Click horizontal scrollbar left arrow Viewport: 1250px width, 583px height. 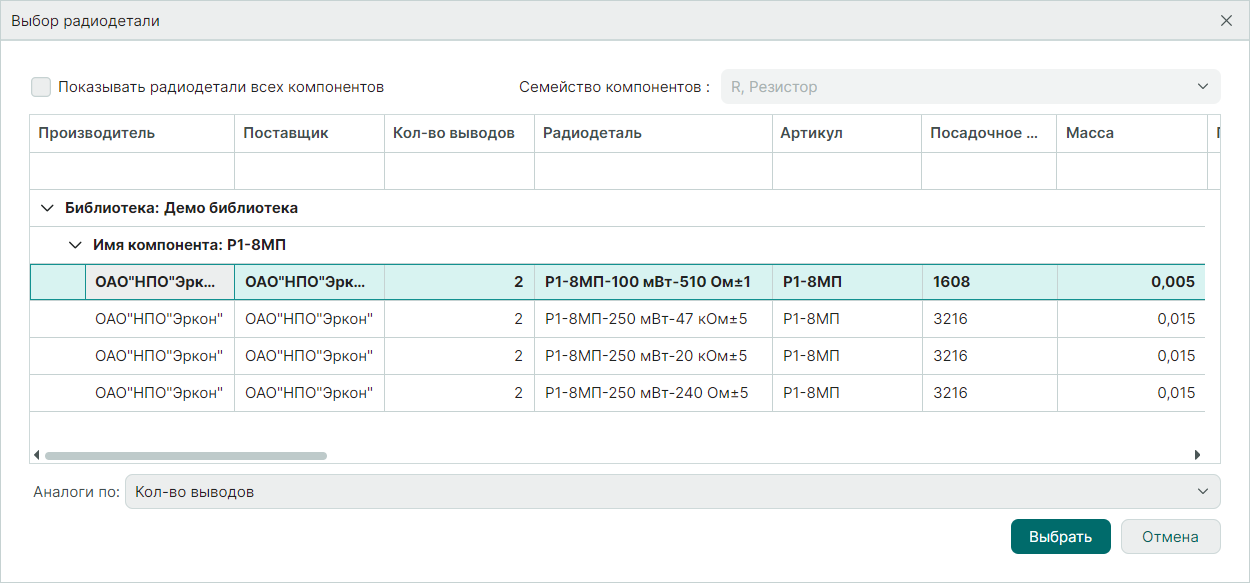pos(37,455)
